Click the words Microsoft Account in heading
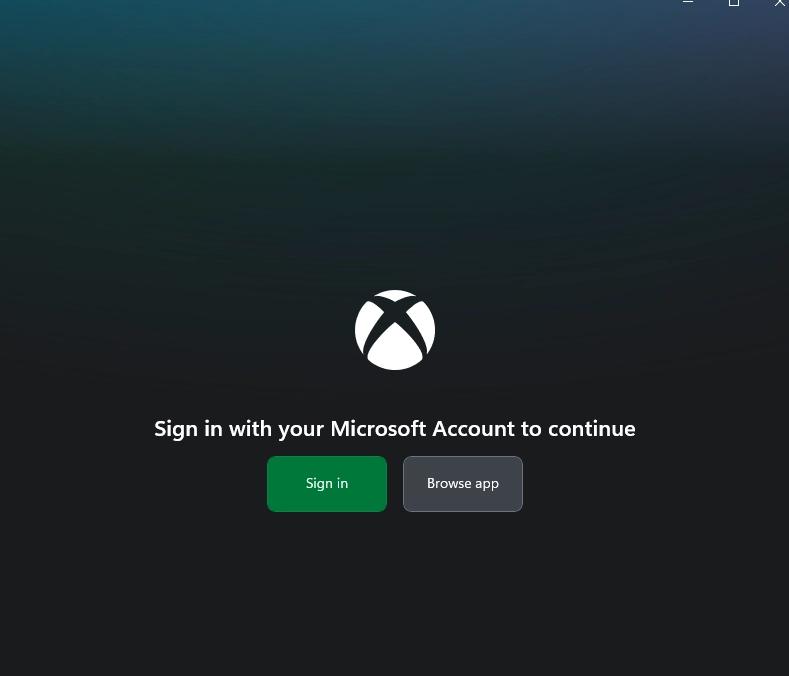The width and height of the screenshot is (789, 676). pyautogui.click(x=423, y=429)
